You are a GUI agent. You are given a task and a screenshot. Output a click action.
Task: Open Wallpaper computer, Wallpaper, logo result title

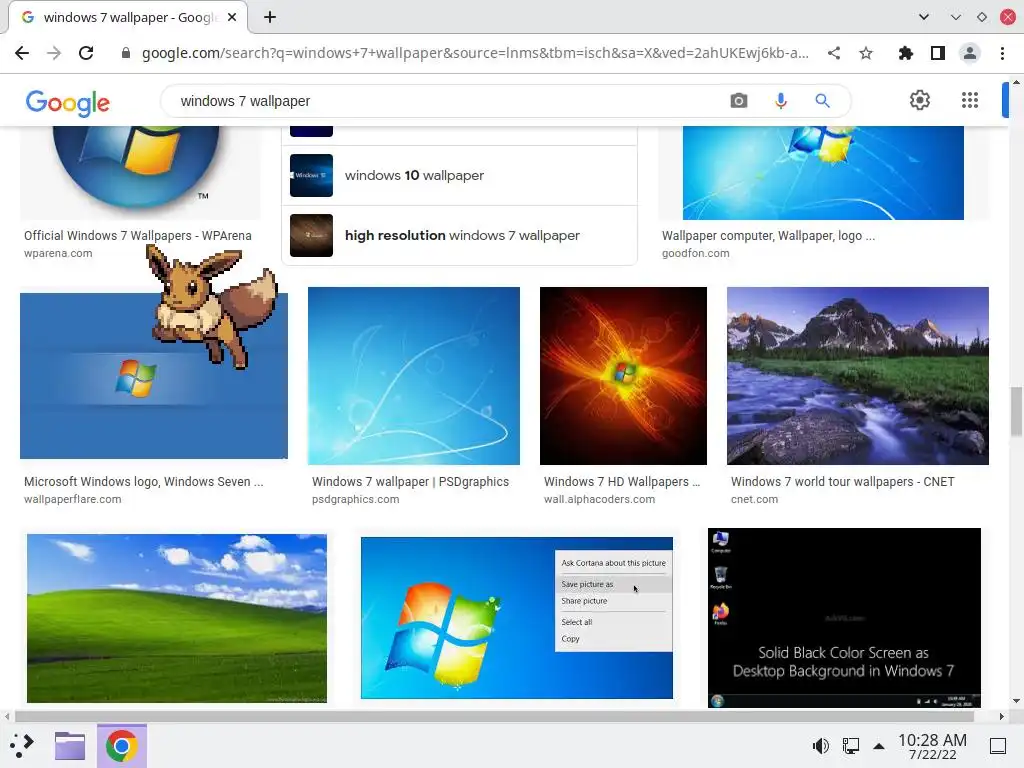(x=768, y=235)
